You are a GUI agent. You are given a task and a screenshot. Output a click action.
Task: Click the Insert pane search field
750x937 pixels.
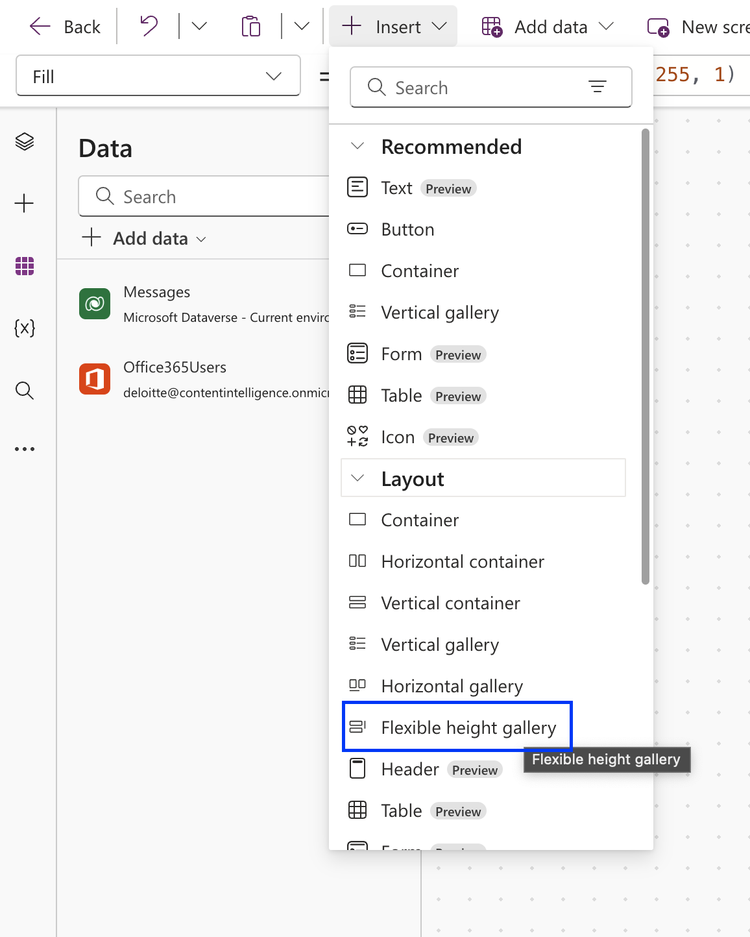click(x=491, y=87)
